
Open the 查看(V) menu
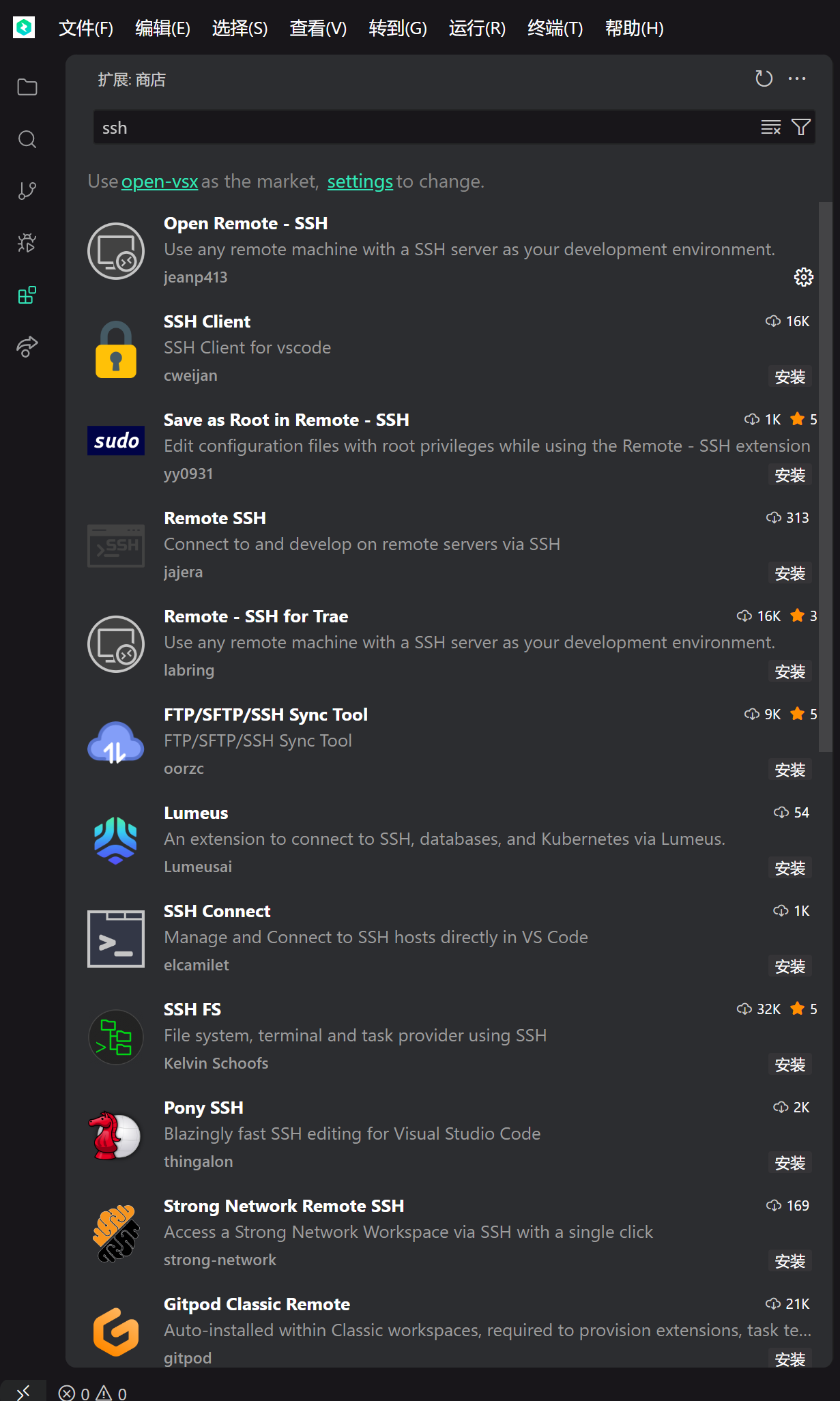point(318,28)
